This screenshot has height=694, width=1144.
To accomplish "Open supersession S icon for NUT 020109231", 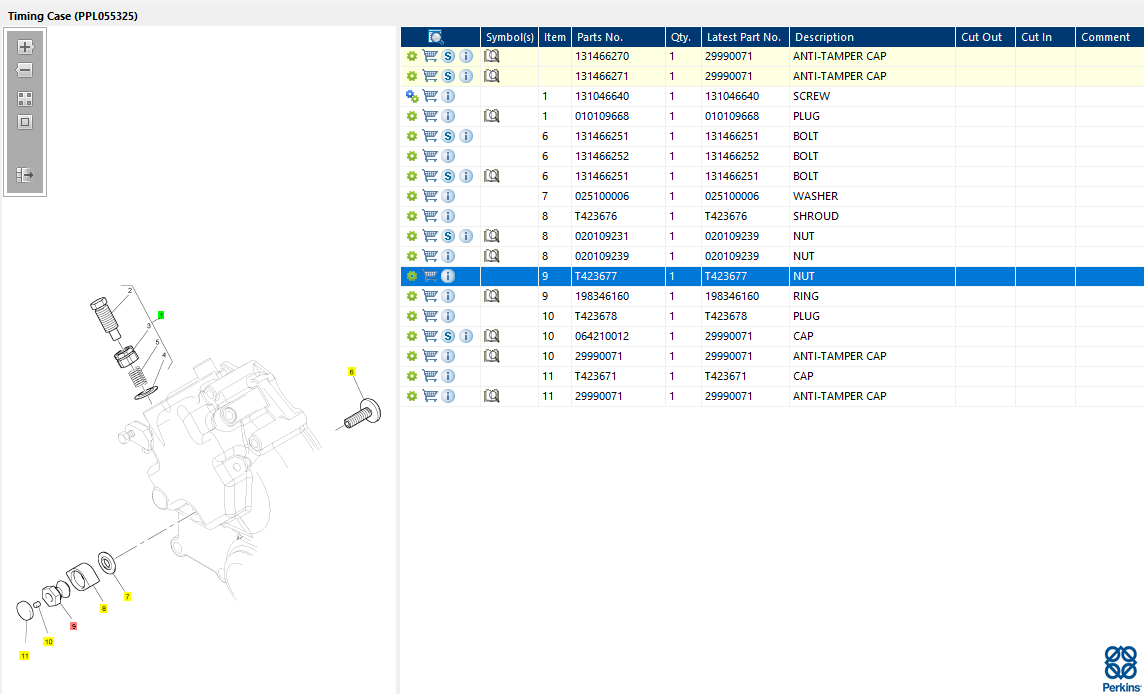I will (448, 236).
